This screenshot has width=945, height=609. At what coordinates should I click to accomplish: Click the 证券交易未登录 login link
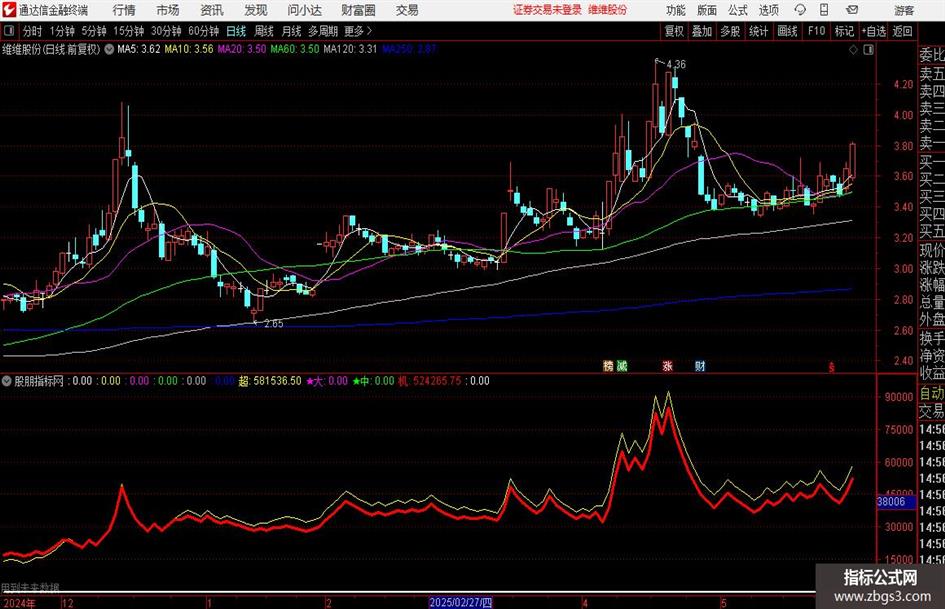point(547,10)
